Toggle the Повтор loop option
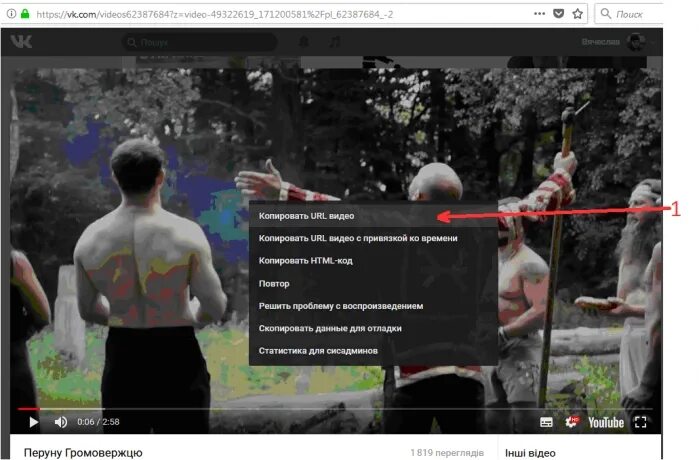The width and height of the screenshot is (699, 460). [373, 283]
